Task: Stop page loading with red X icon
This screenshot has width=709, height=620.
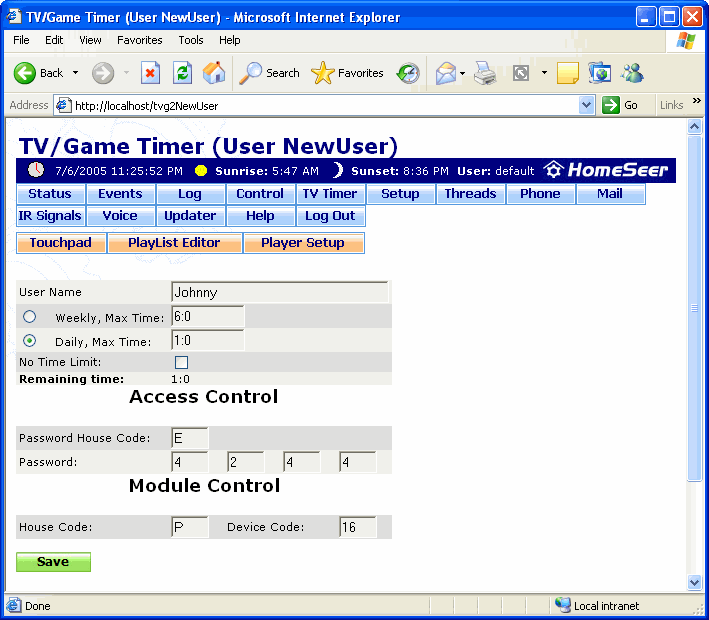Action: click(x=150, y=73)
